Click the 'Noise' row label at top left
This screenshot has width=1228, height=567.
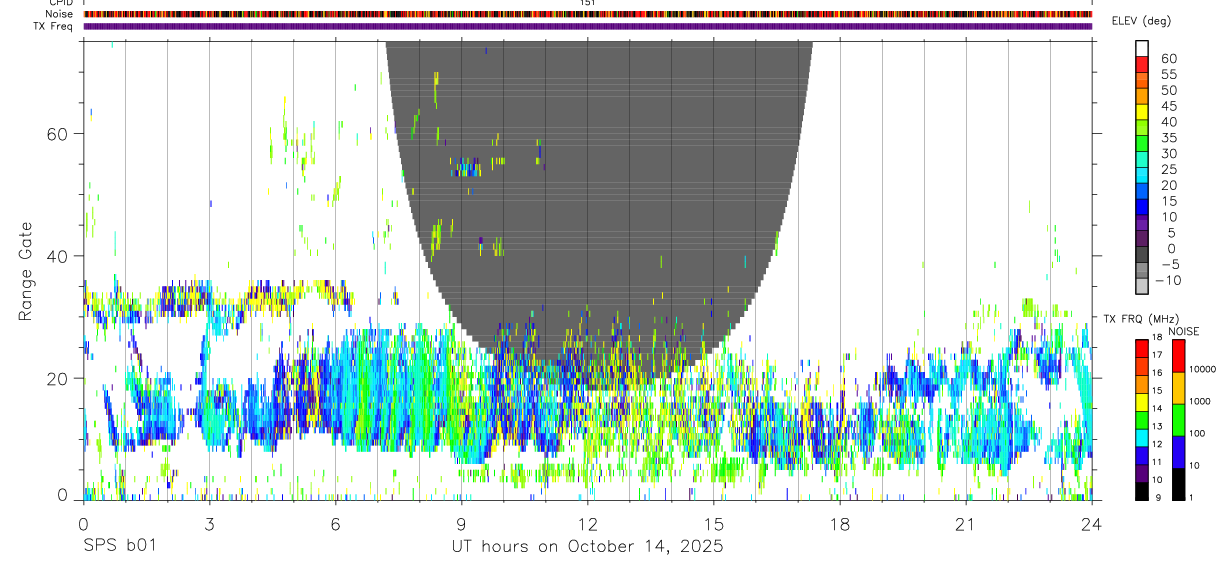(60, 14)
